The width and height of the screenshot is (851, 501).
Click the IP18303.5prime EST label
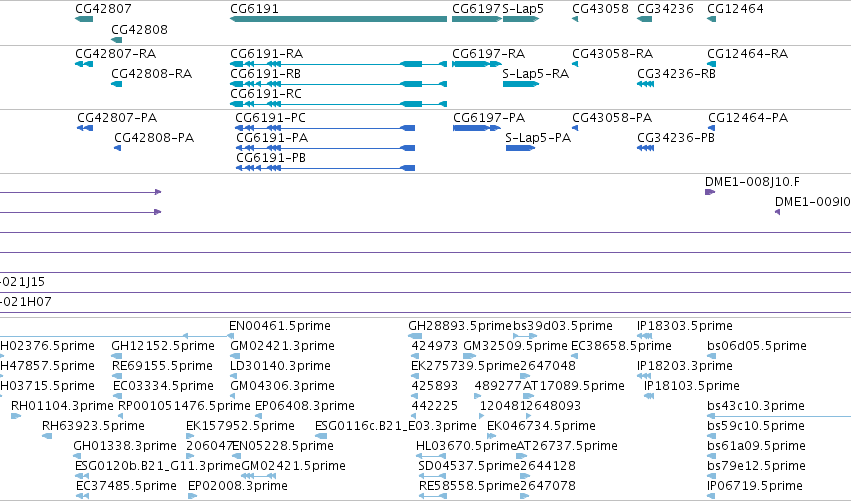pyautogui.click(x=685, y=326)
